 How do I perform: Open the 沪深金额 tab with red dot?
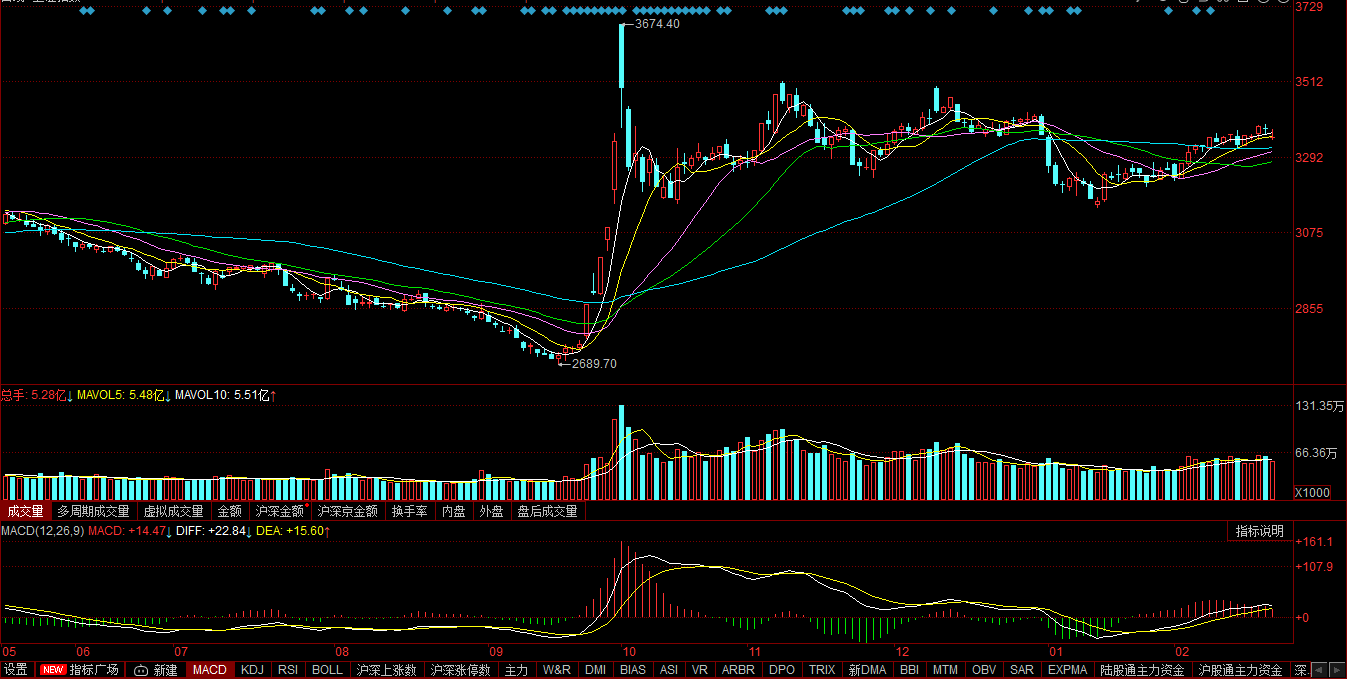click(280, 511)
